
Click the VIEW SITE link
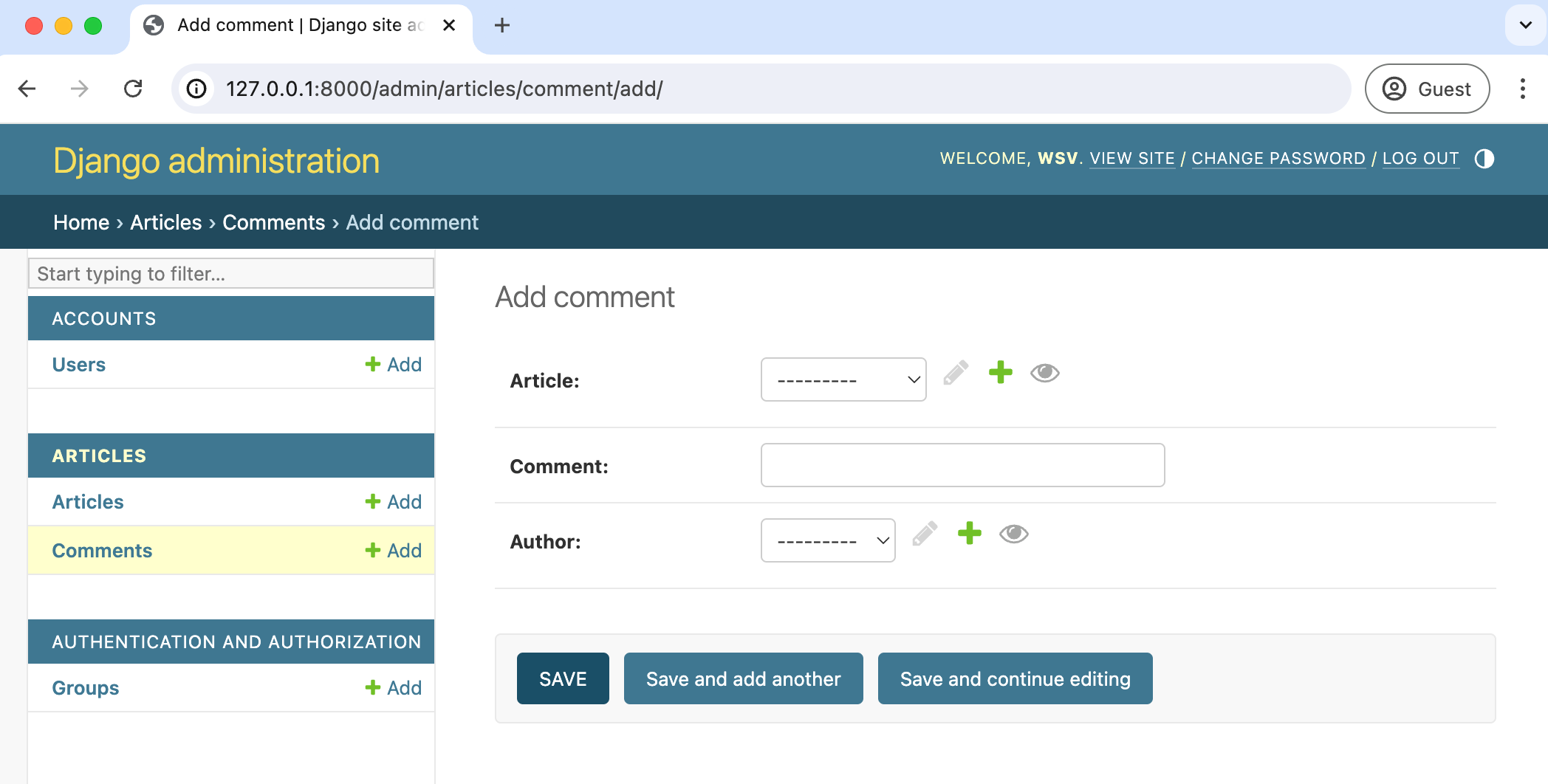click(x=1132, y=159)
